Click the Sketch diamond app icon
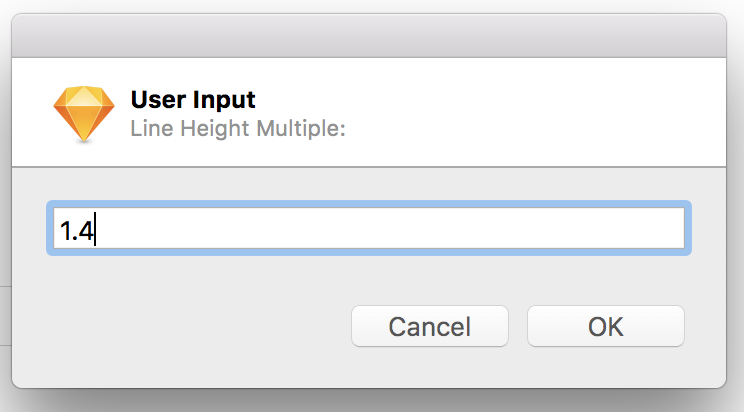This screenshot has width=744, height=412. [x=84, y=114]
